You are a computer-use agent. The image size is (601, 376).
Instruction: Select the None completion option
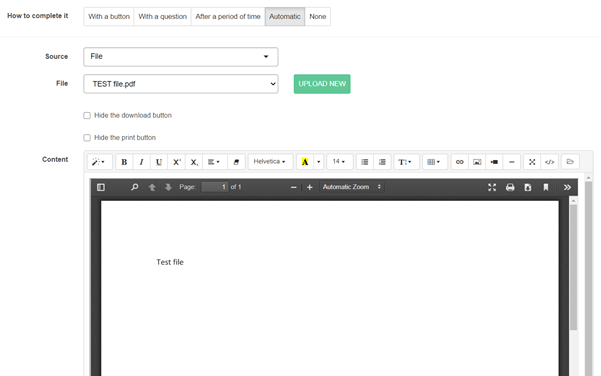318,16
